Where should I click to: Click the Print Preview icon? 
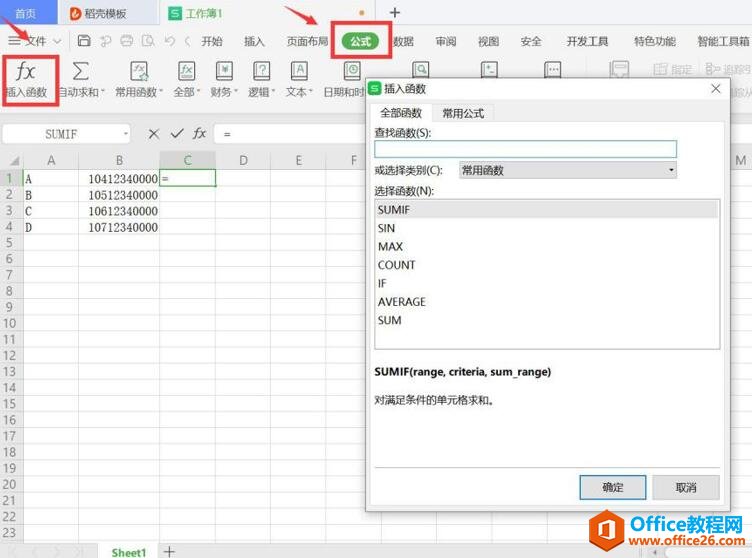click(x=148, y=41)
